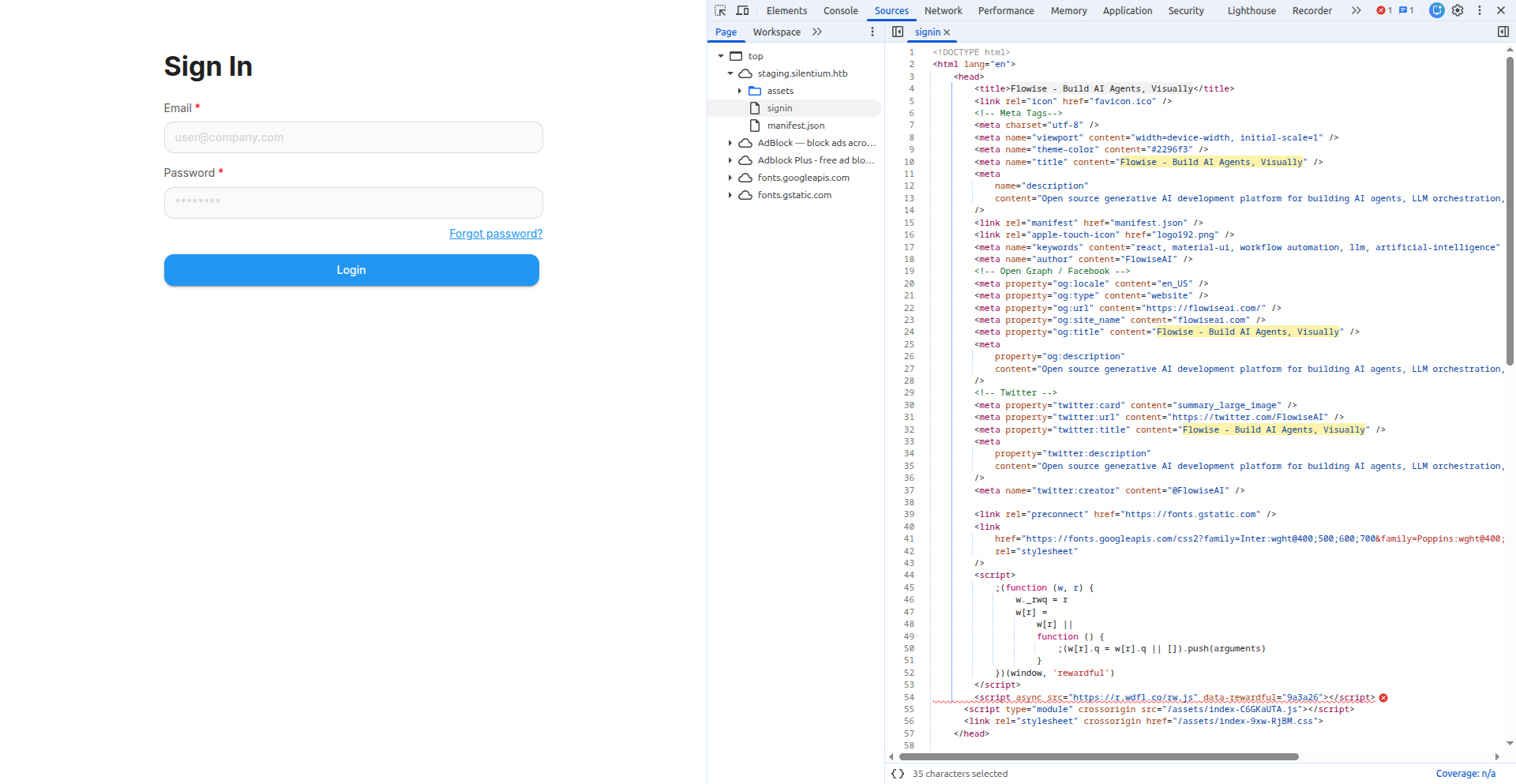The image size is (1516, 784).
Task: Open the DevTools customize three-dot menu
Action: 1480,10
